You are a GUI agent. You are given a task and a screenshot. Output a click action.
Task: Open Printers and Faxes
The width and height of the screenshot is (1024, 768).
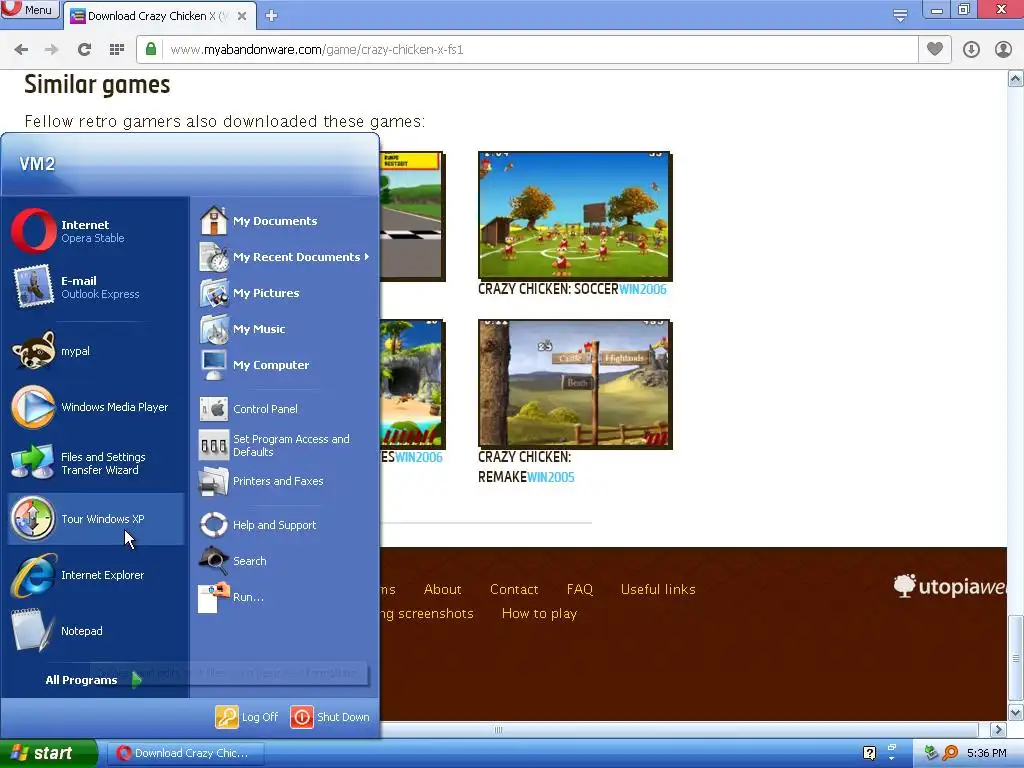click(284, 481)
